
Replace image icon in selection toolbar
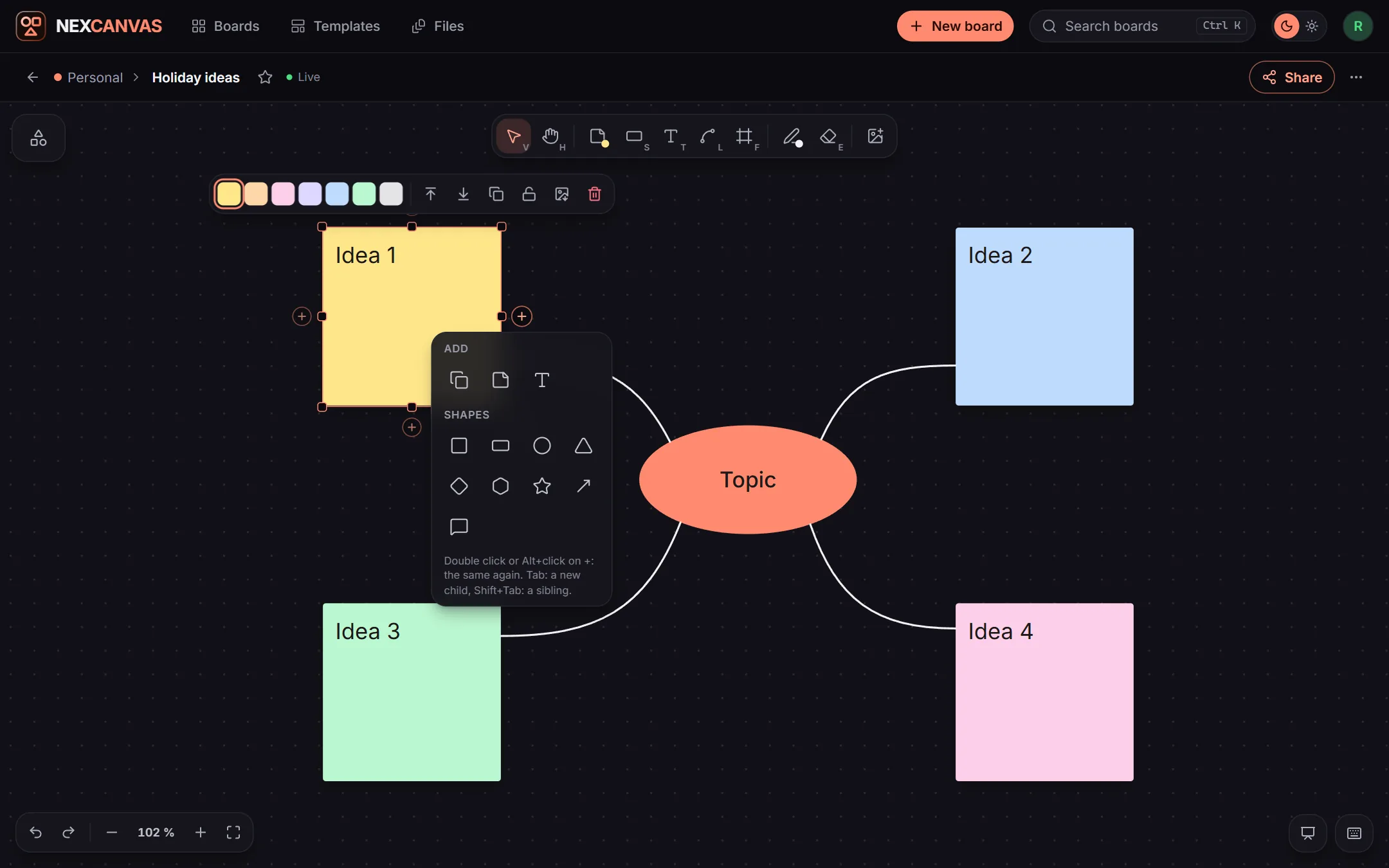pyautogui.click(x=562, y=194)
